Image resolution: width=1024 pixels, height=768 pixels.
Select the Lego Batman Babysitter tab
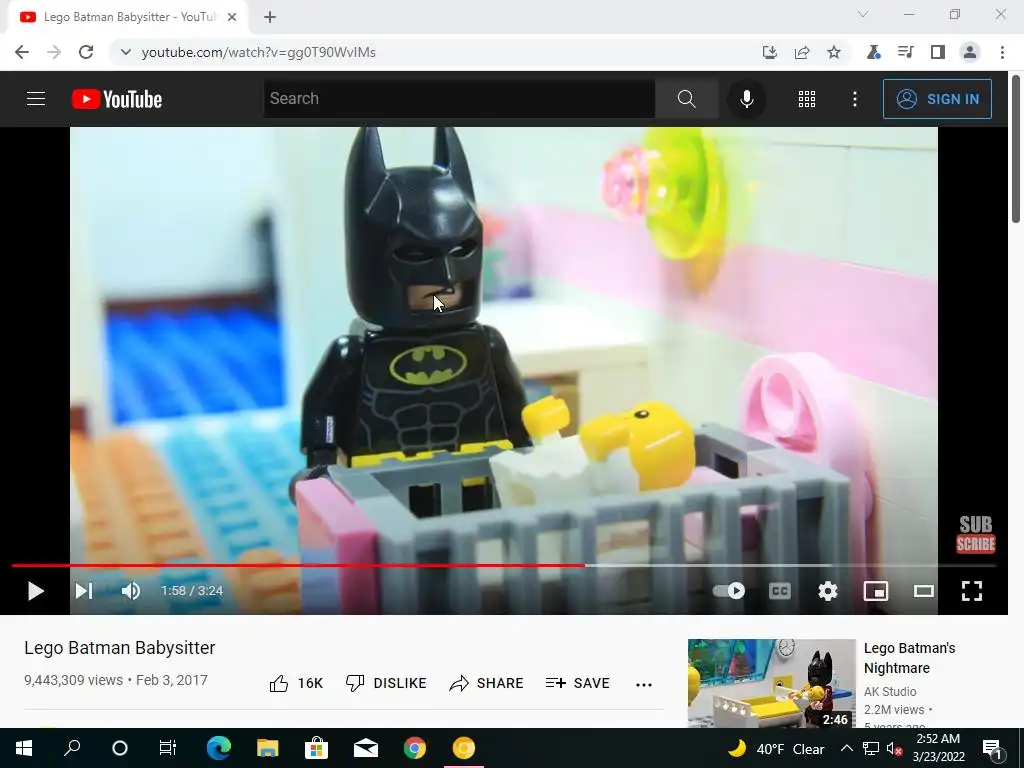click(x=128, y=17)
